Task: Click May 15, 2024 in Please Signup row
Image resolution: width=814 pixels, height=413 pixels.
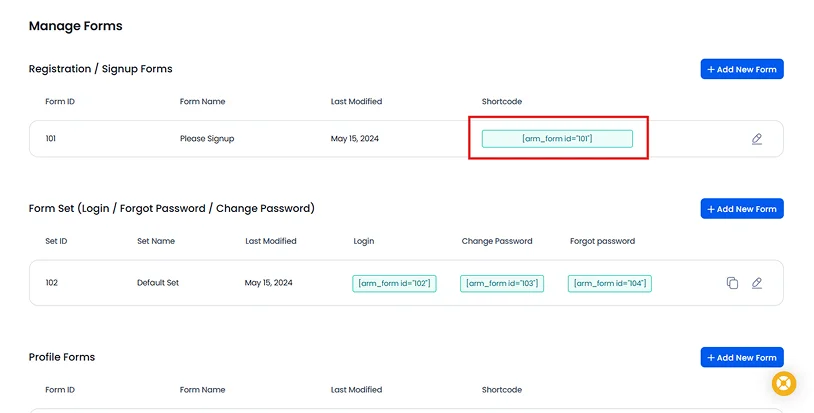Action: point(355,139)
